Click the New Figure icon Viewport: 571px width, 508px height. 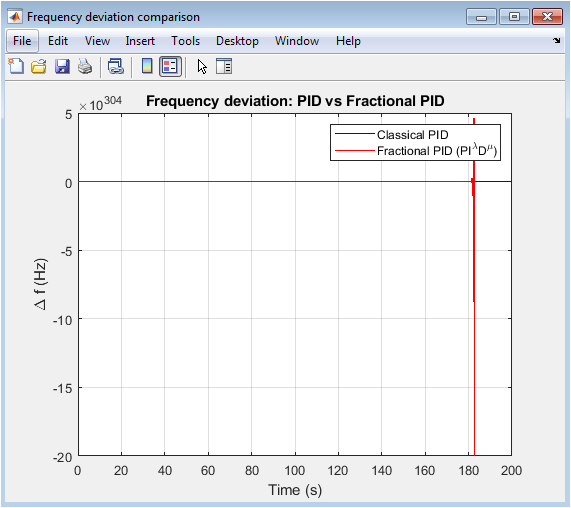[16, 67]
